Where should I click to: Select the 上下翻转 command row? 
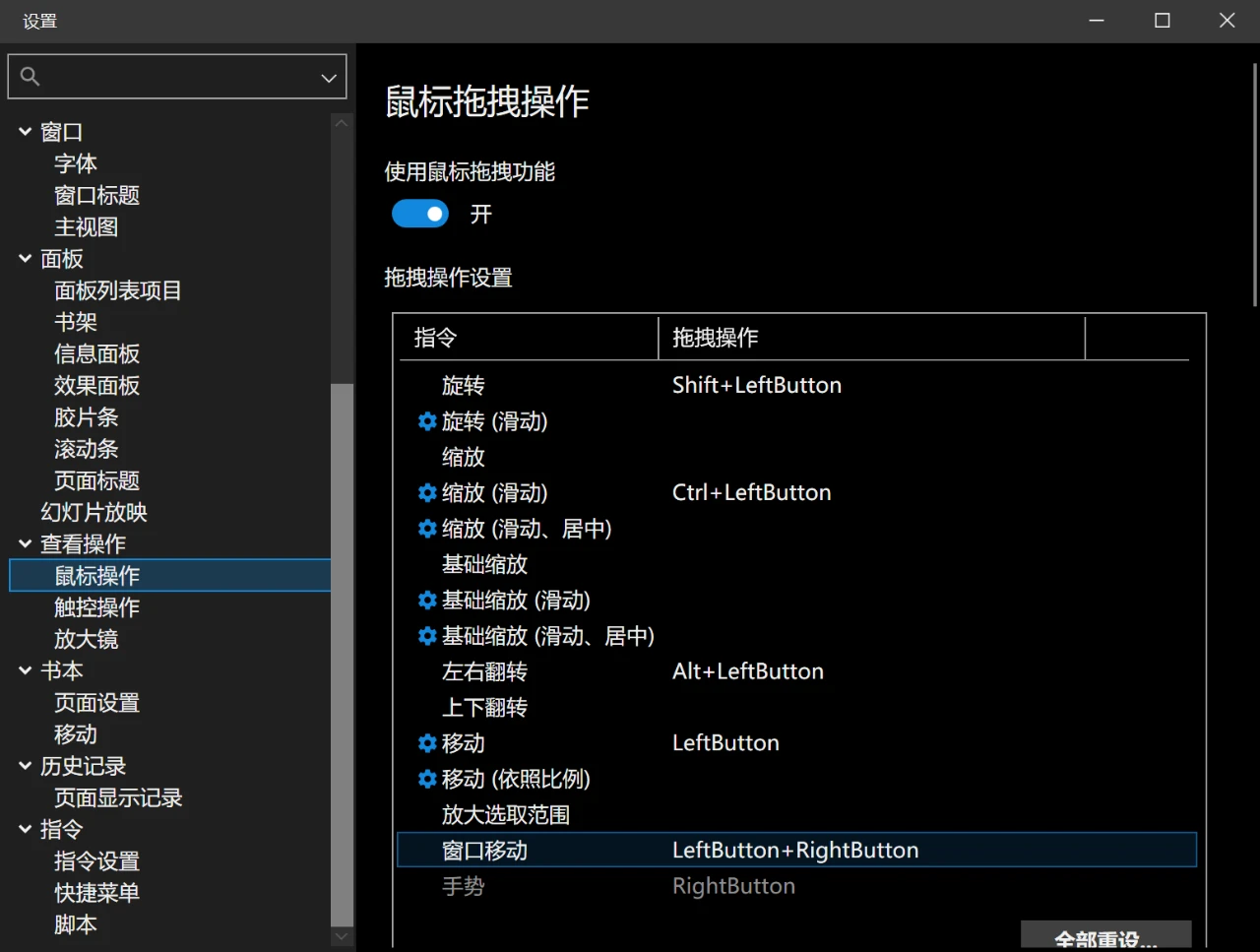point(796,707)
